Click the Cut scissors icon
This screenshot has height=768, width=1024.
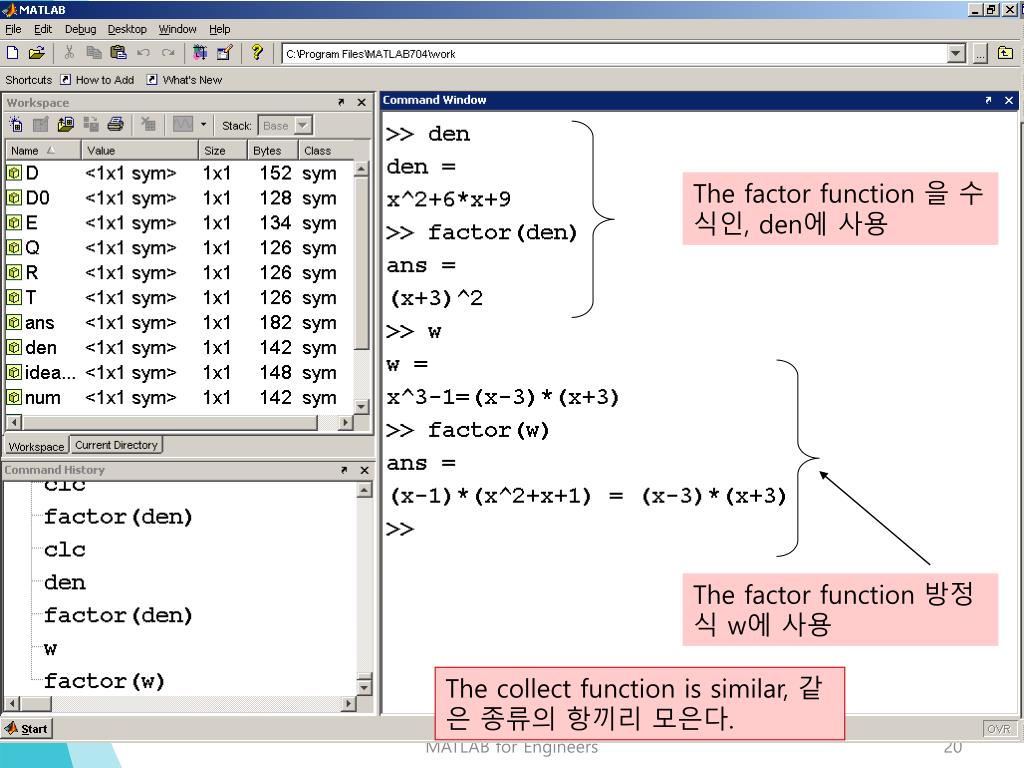(69, 53)
